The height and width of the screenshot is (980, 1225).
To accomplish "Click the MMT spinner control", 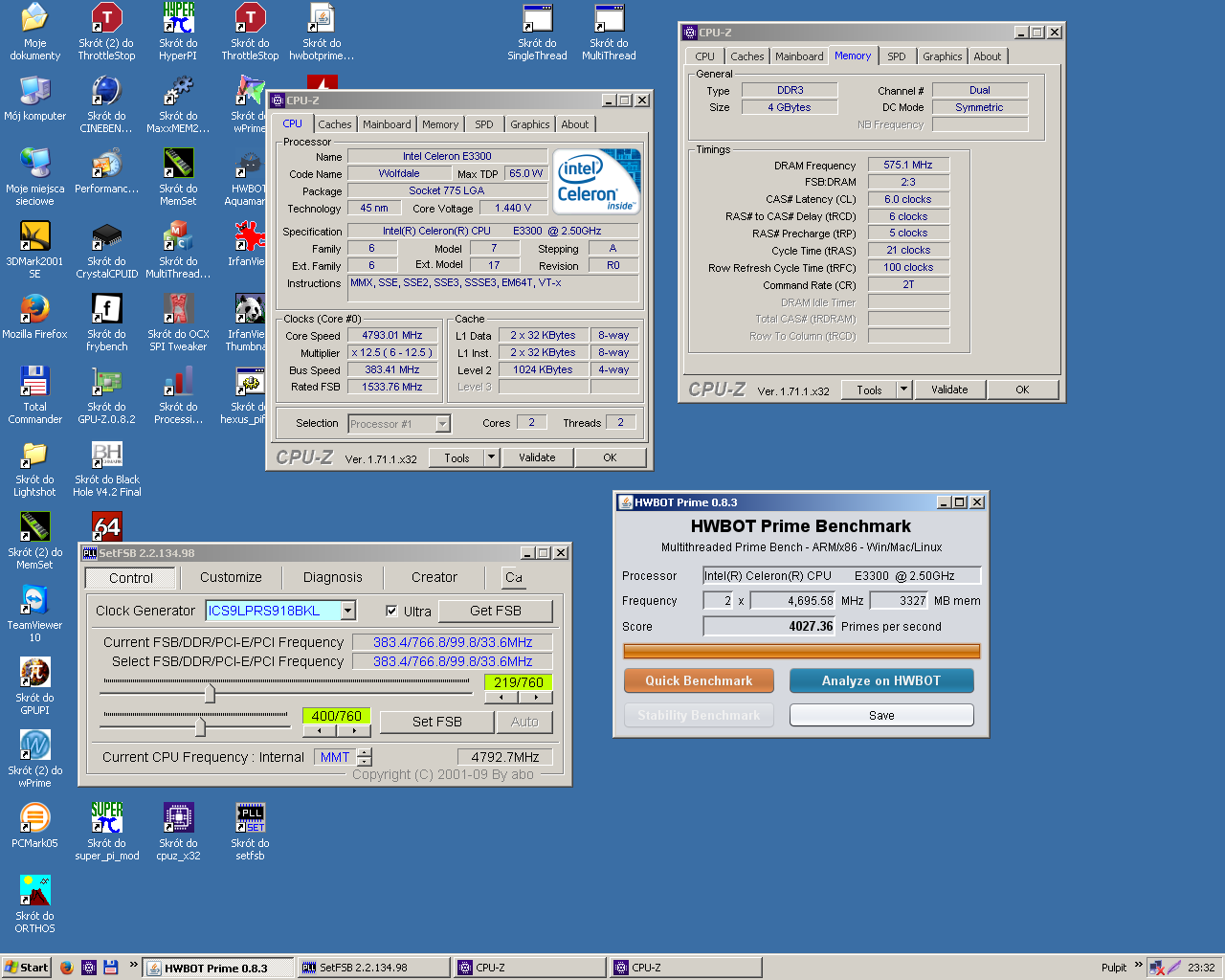I will point(365,757).
